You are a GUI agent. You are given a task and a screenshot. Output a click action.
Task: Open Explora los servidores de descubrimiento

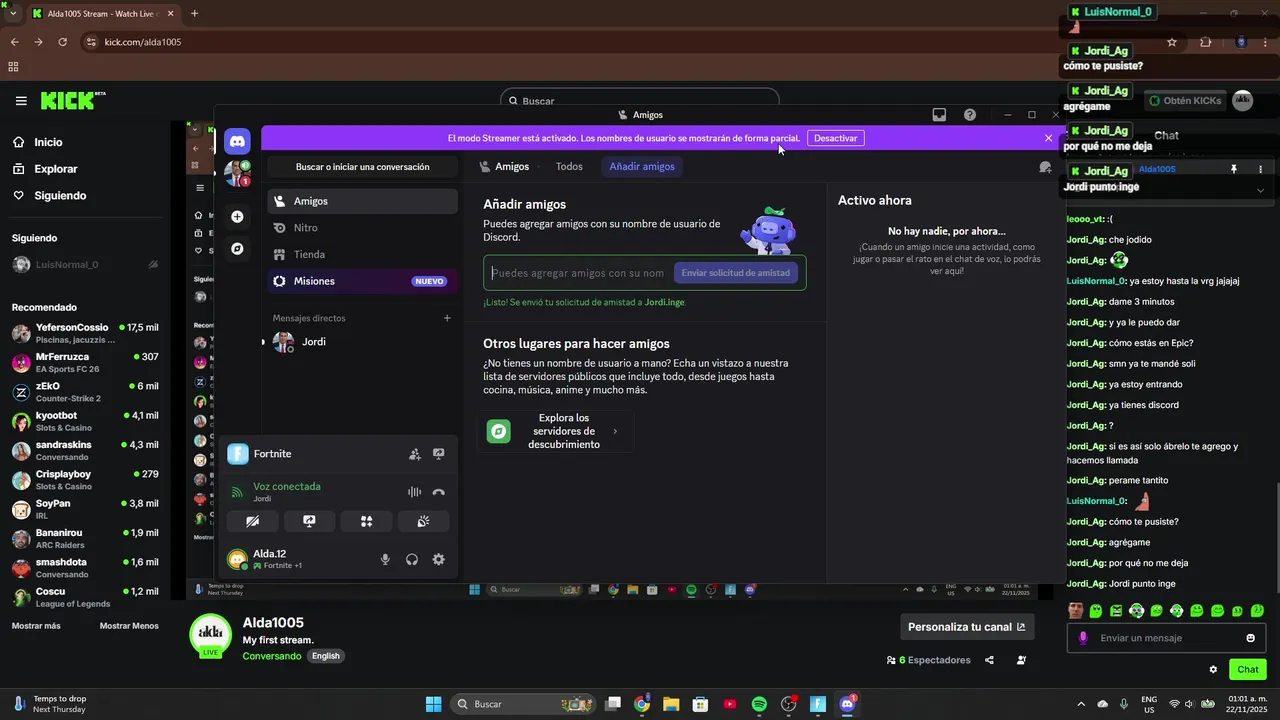tap(557, 431)
